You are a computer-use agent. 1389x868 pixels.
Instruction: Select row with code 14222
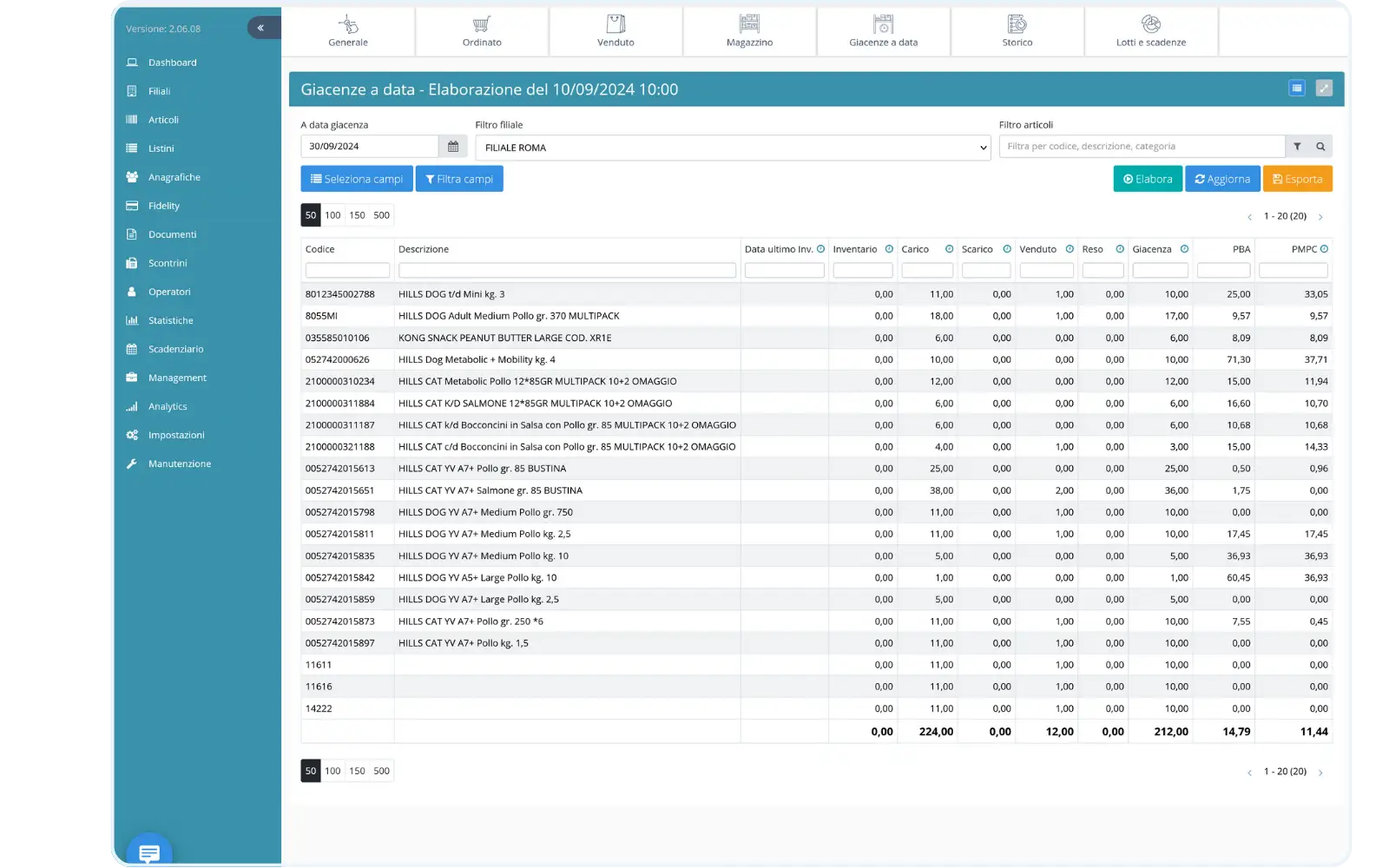pyautogui.click(x=816, y=708)
